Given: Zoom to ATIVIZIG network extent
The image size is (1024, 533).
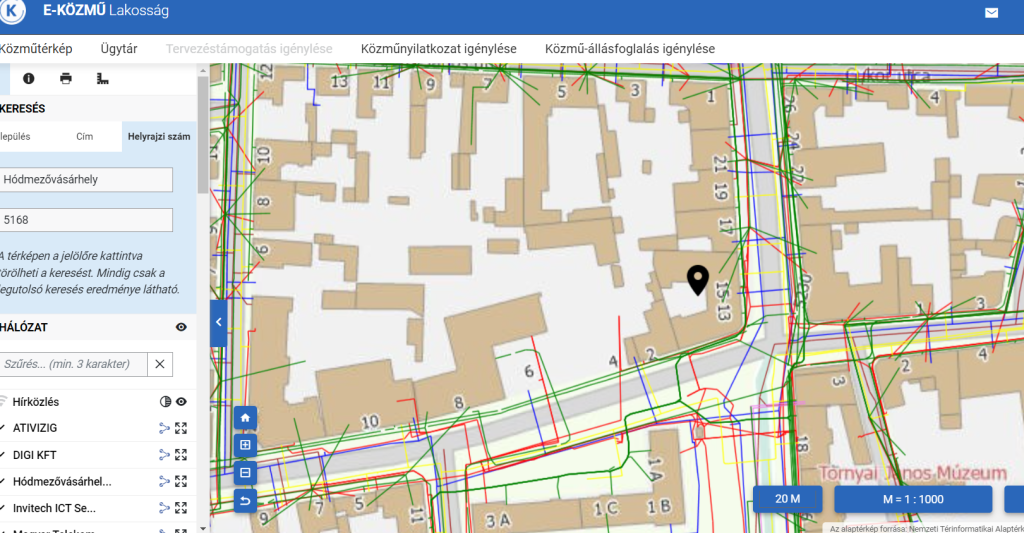Looking at the screenshot, I should tap(181, 428).
